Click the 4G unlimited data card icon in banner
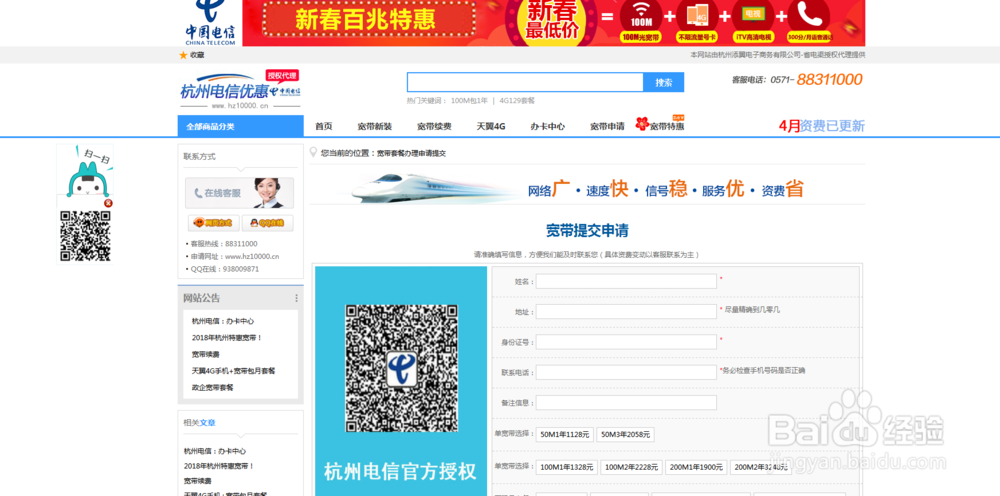This screenshot has height=496, width=1000. [x=697, y=21]
